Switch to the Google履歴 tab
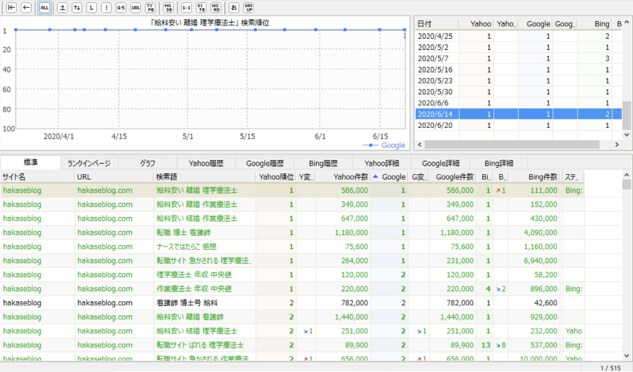Viewport: 633px width, 372px height. (x=265, y=163)
